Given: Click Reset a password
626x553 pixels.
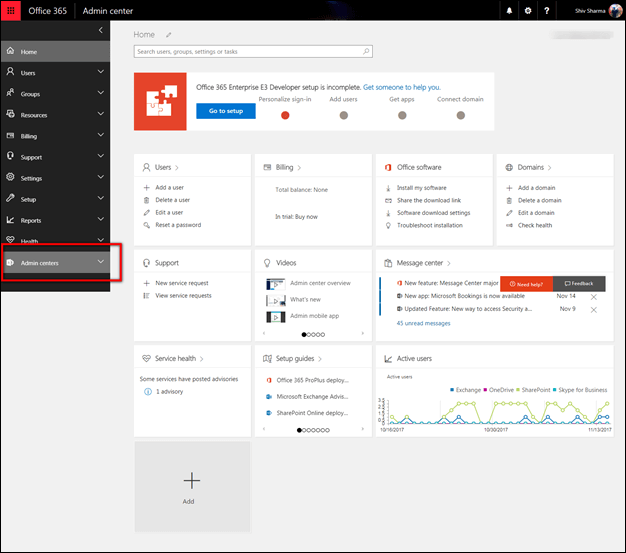Looking at the screenshot, I should coord(178,225).
